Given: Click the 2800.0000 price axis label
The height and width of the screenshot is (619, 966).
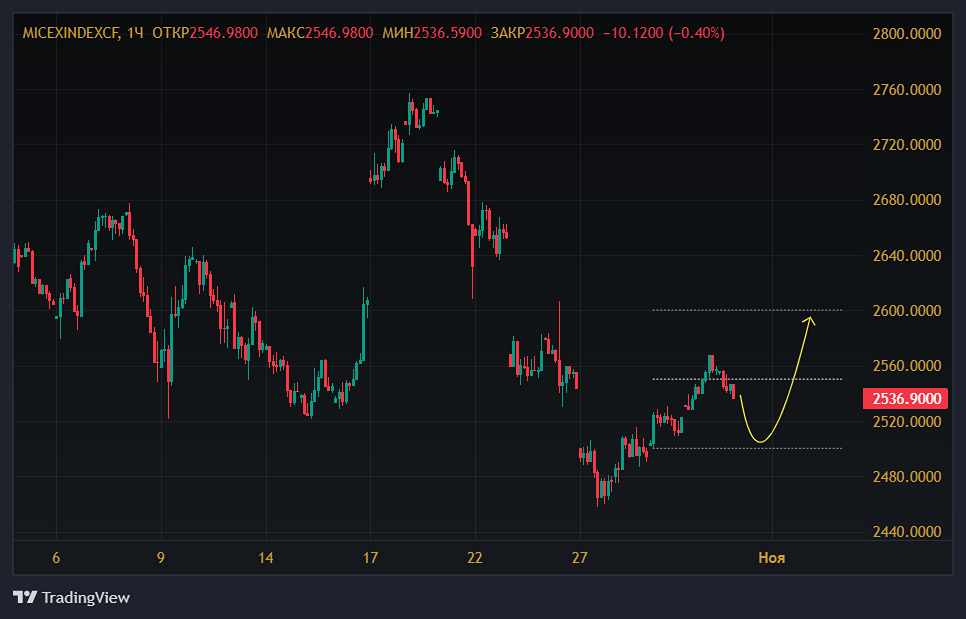Looking at the screenshot, I should pyautogui.click(x=907, y=34).
